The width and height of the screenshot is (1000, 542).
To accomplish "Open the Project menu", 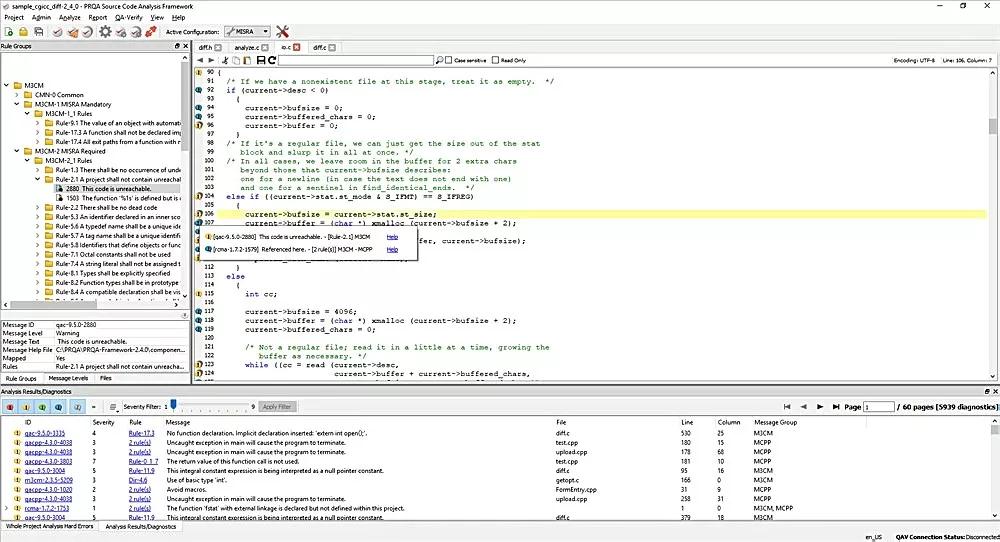I will 14,17.
